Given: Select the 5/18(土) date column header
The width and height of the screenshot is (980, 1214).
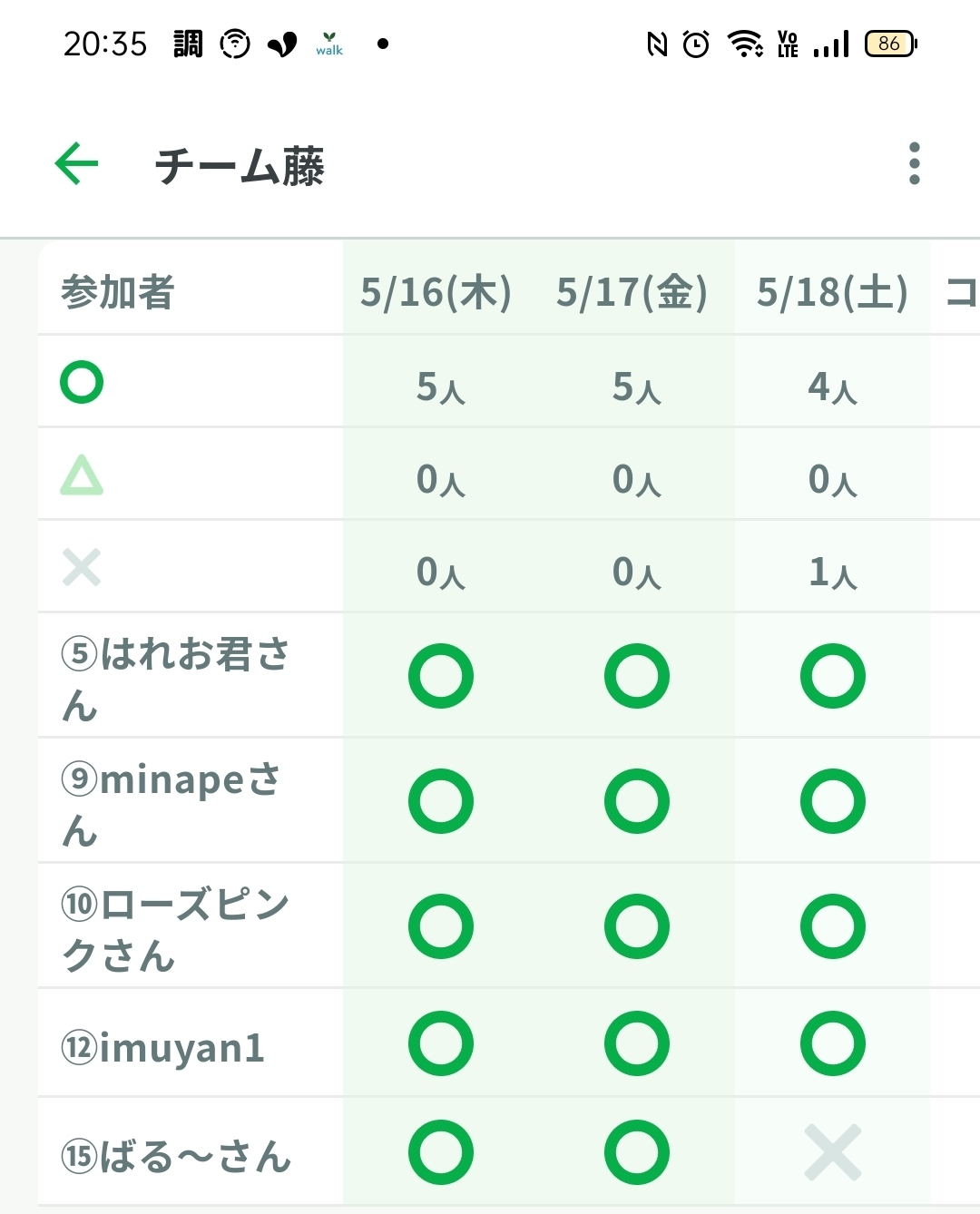Looking at the screenshot, I should pos(832,292).
